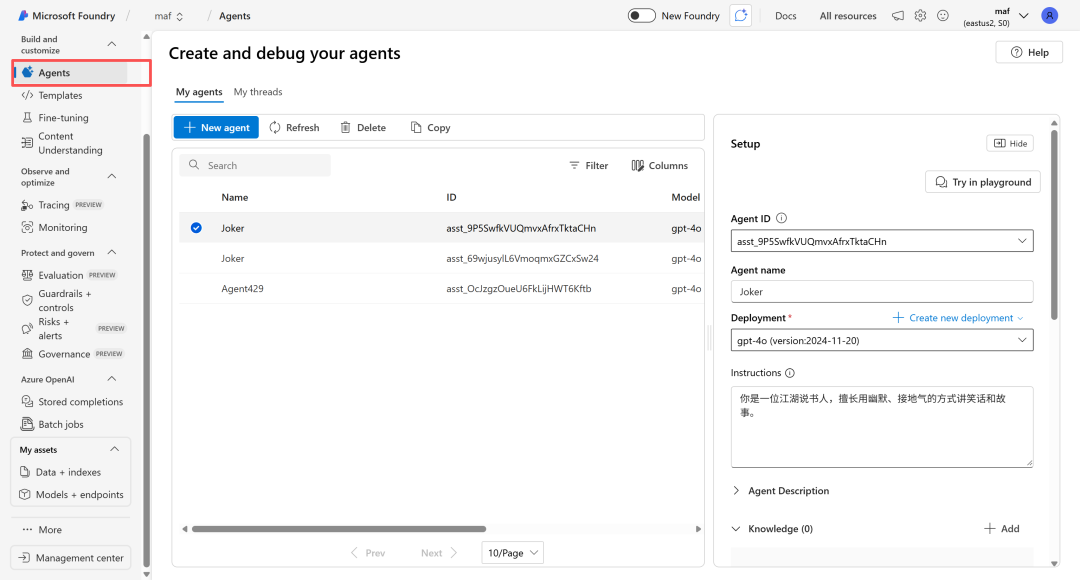Collapse Protect and govern section

click(x=112, y=253)
